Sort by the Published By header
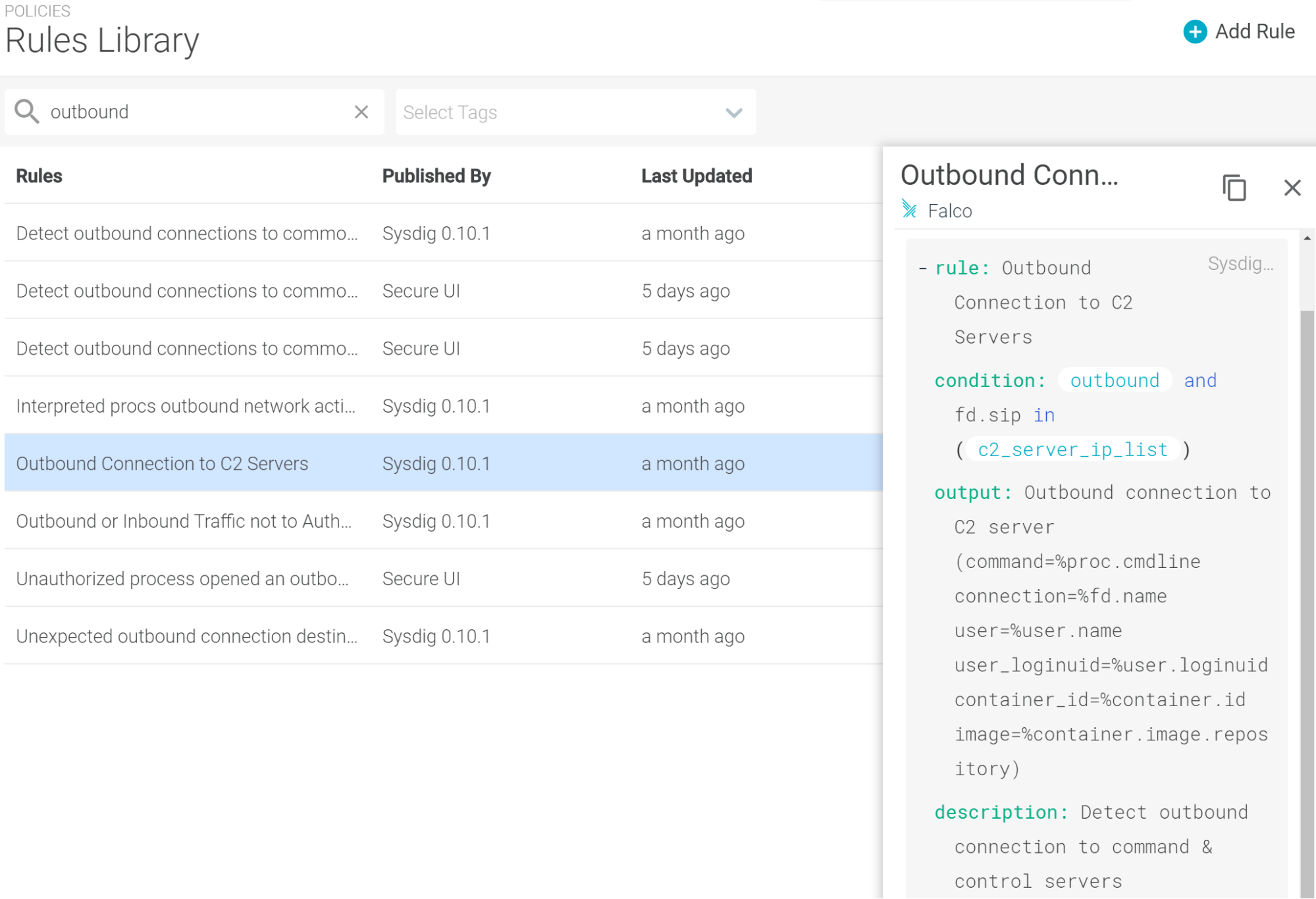 click(436, 176)
